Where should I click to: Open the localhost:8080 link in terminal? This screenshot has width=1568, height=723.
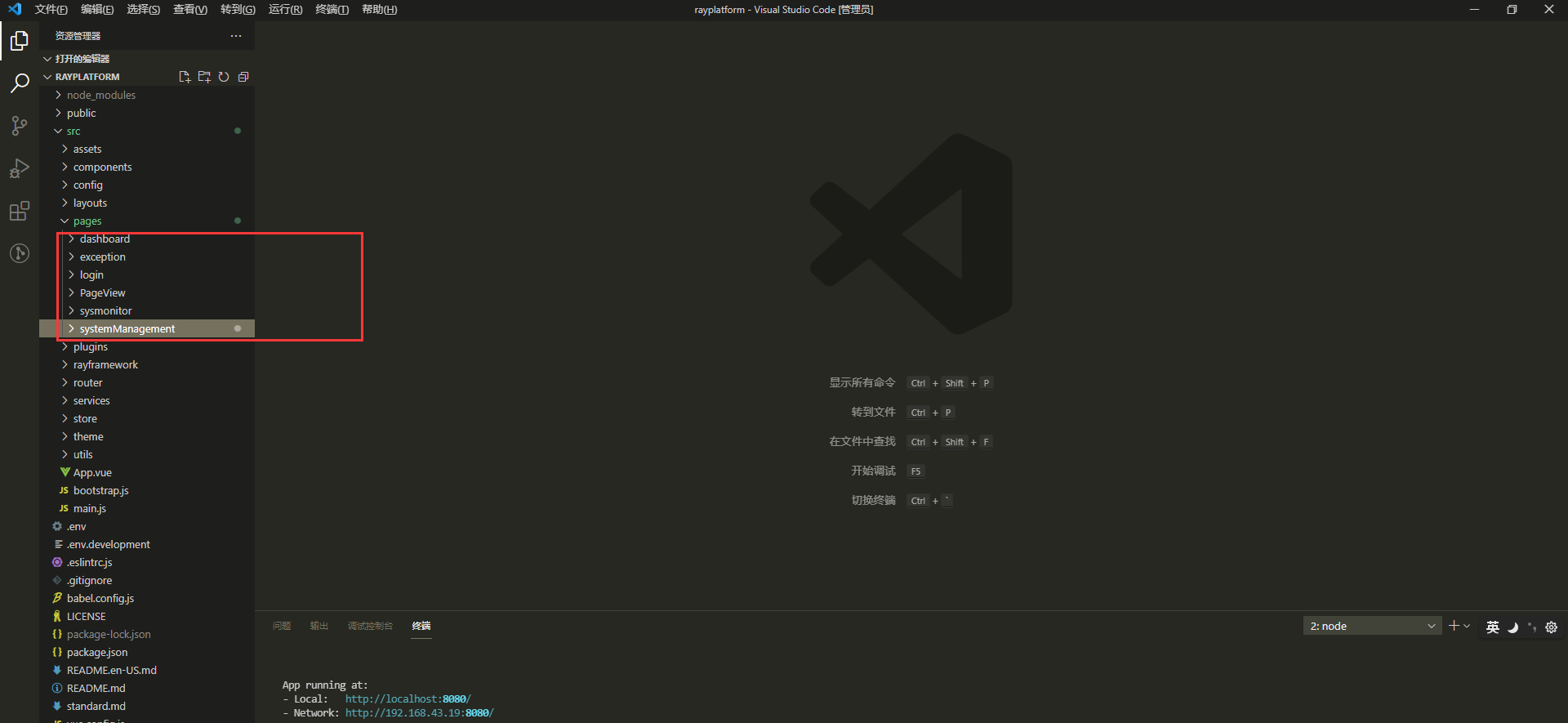pos(408,699)
